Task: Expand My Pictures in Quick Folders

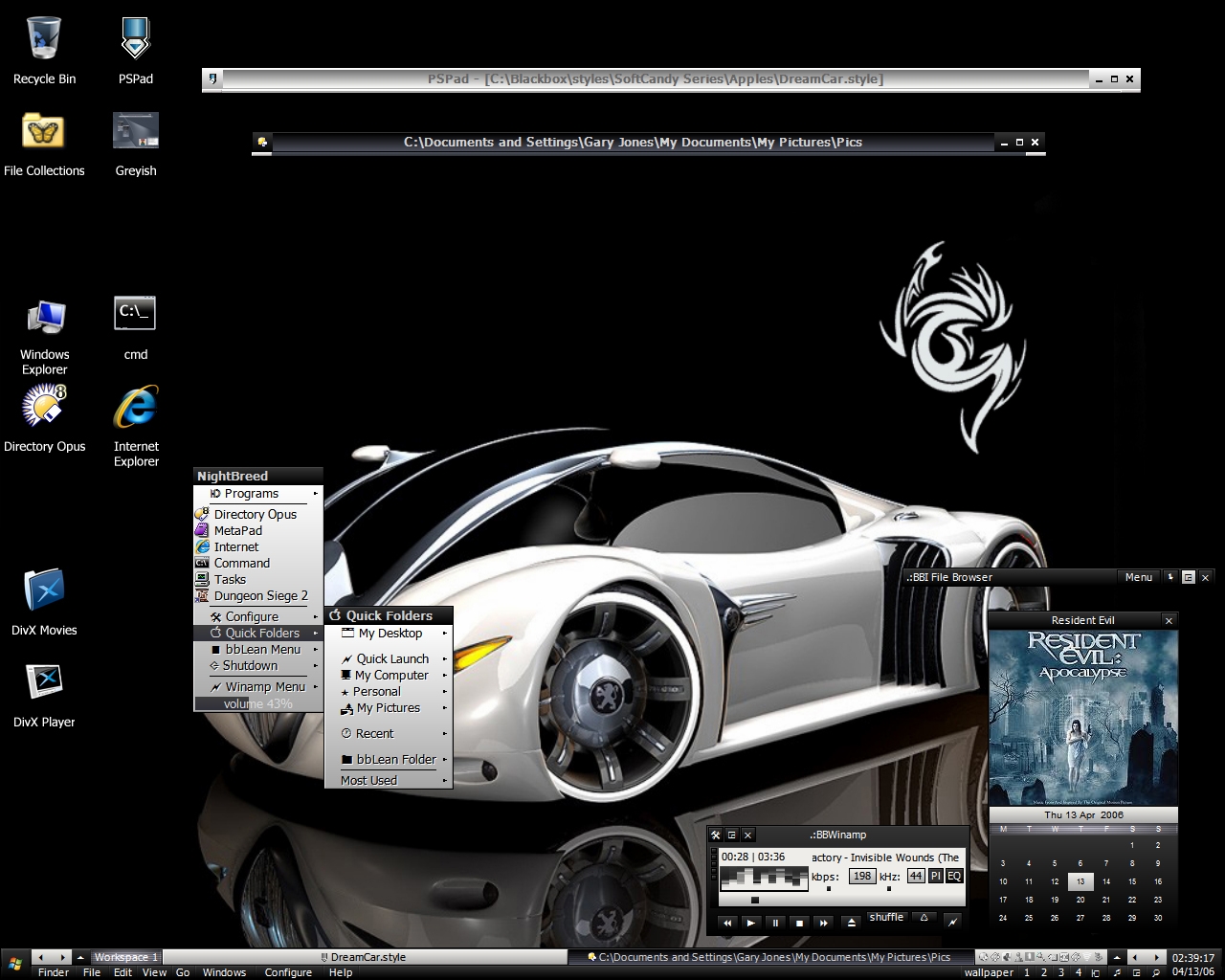Action: [389, 707]
